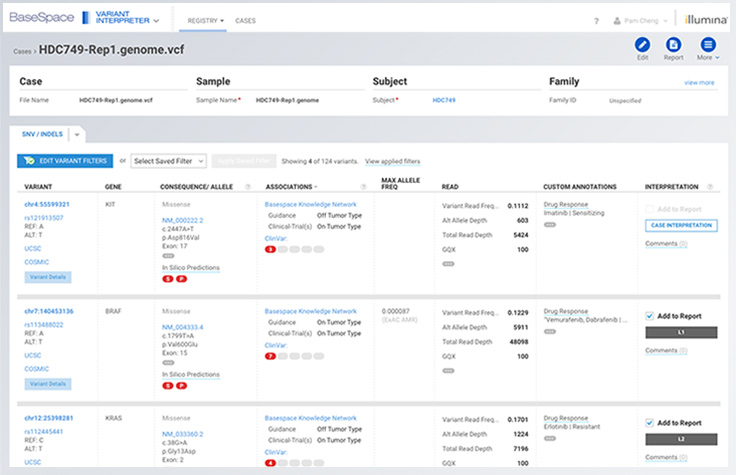The height and width of the screenshot is (475, 736).
Task: Click the red P in silico badge for BRAF
Action: pos(183,387)
